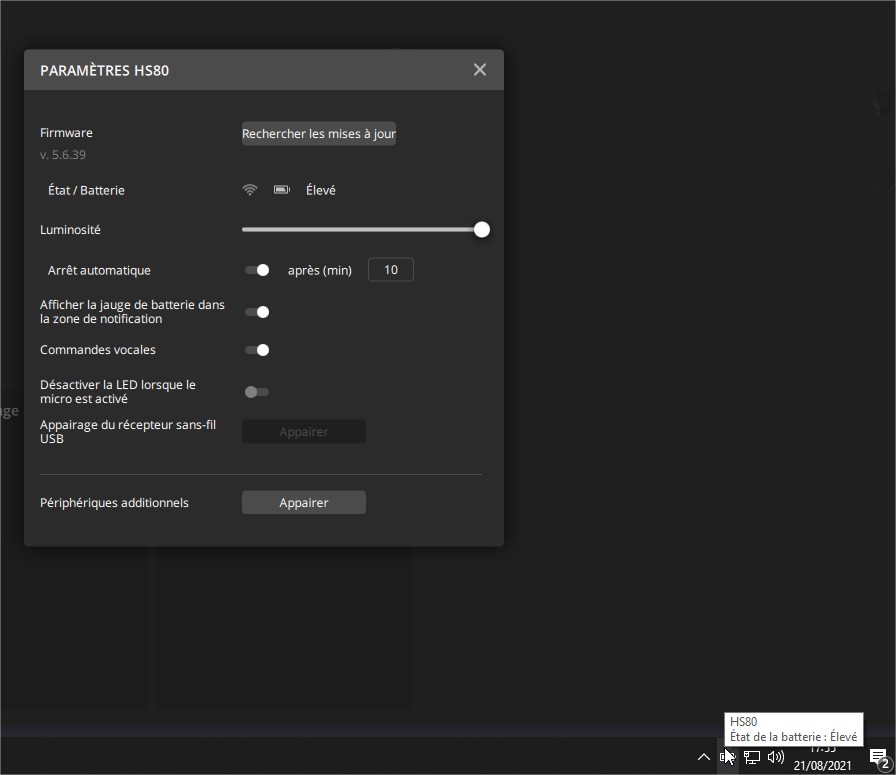Click Appairer for Périphériques additionnels

[303, 502]
